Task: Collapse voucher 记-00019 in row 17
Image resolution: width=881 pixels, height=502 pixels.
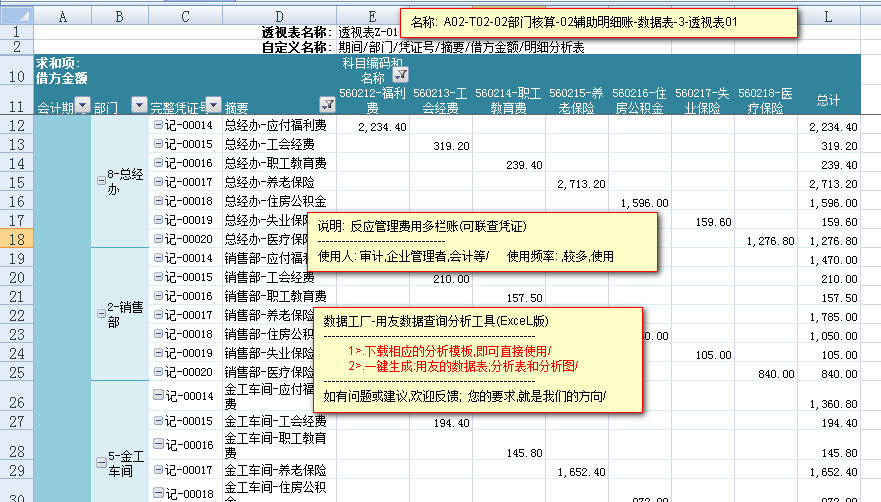Action: pyautogui.click(x=159, y=220)
